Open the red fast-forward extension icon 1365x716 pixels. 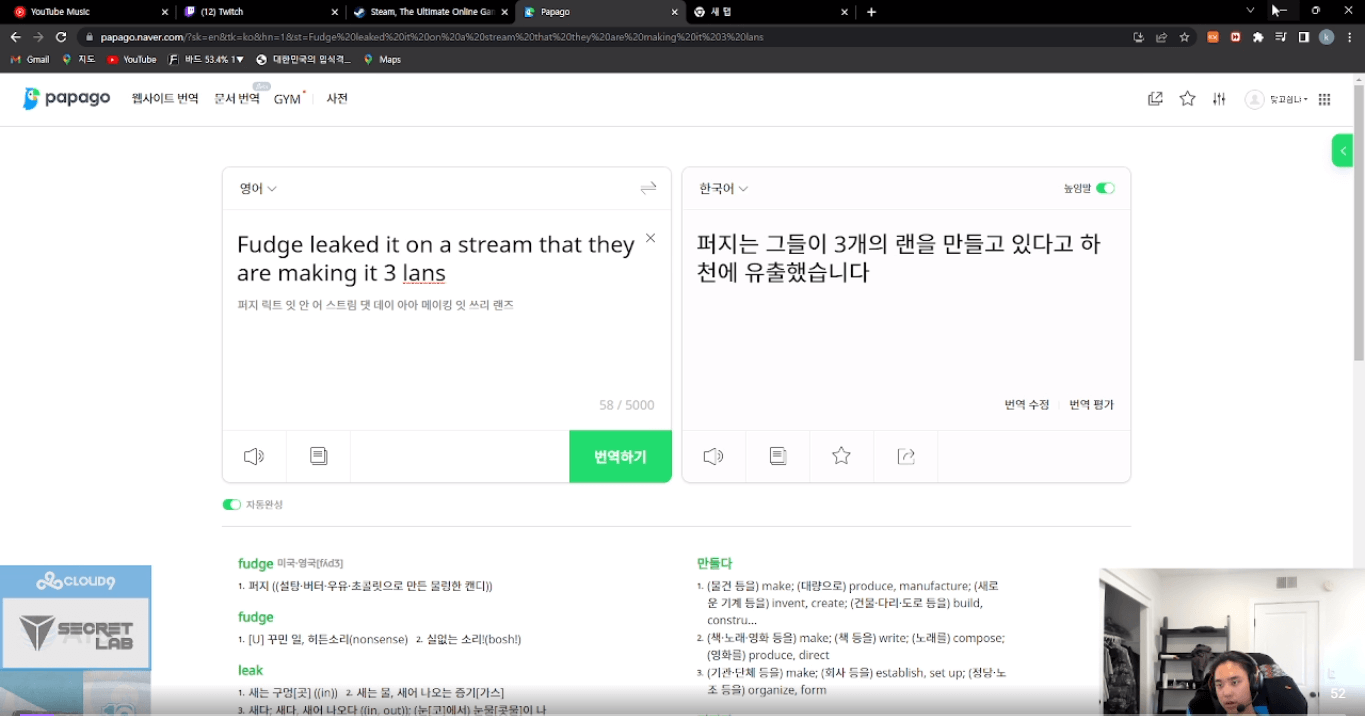click(1236, 37)
